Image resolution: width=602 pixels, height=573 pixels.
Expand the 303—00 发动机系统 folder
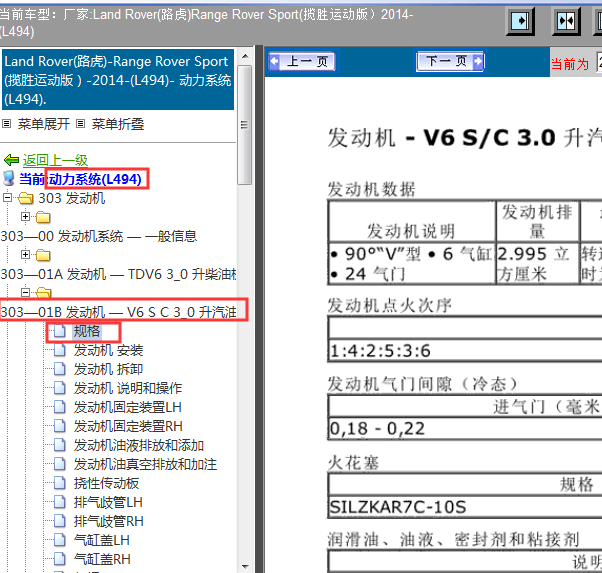[x=25, y=217]
